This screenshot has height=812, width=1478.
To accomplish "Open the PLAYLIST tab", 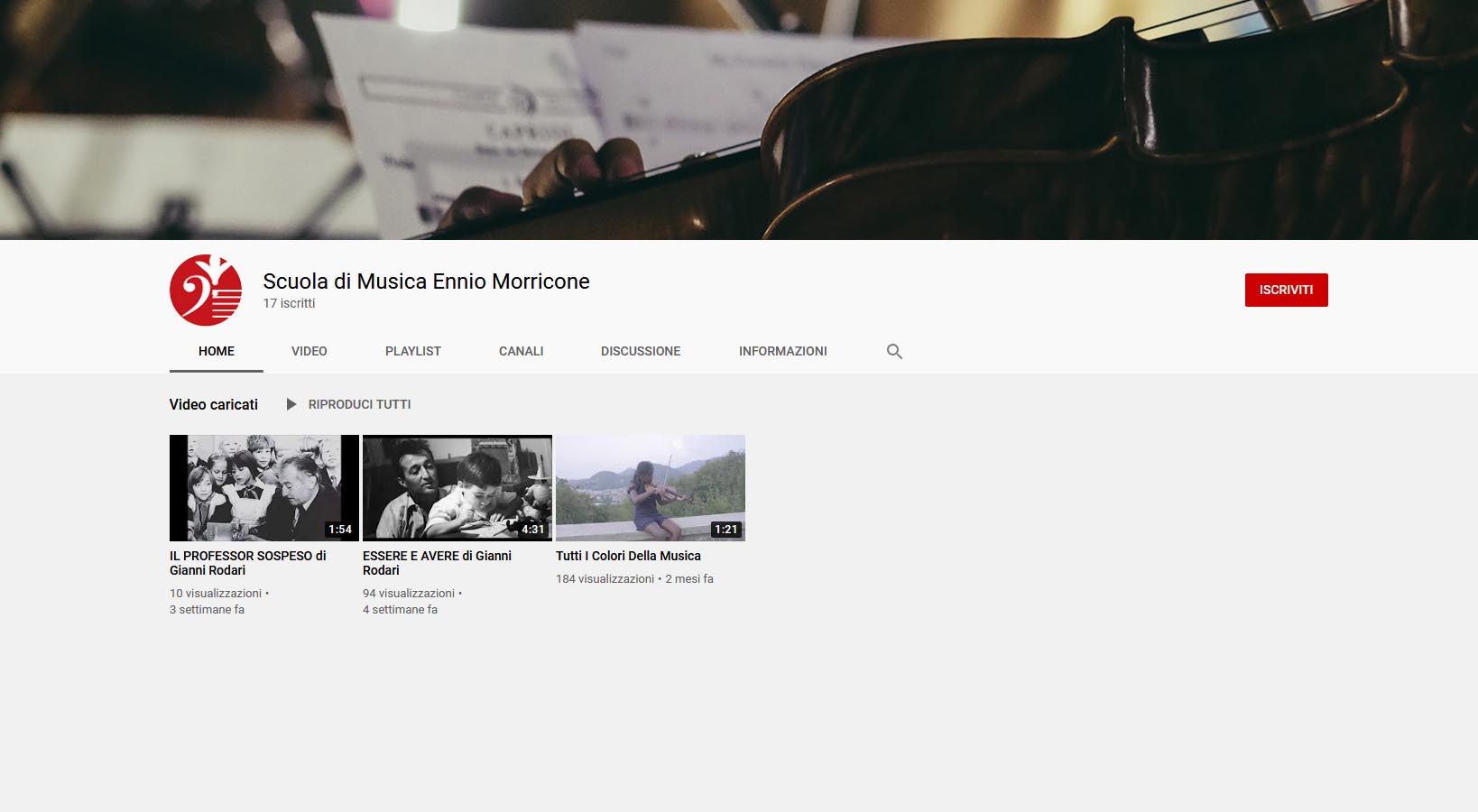I will pyautogui.click(x=413, y=351).
